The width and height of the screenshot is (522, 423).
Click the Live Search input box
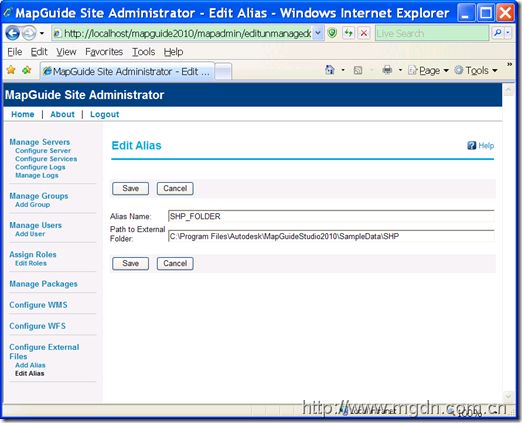pos(432,33)
